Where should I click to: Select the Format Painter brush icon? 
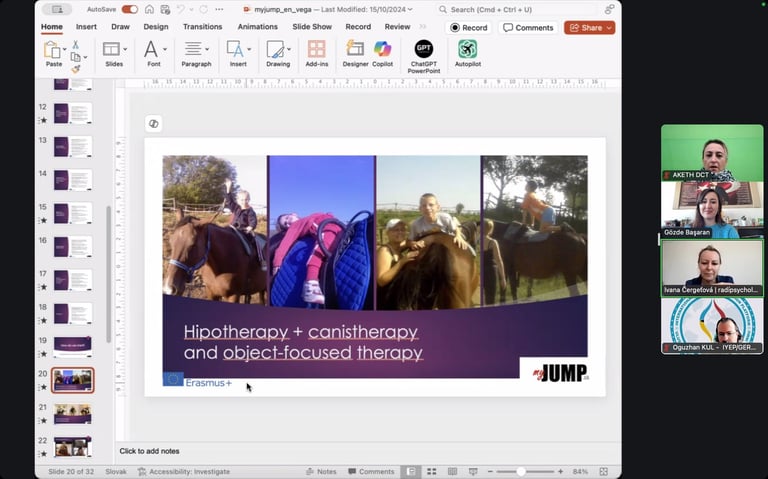pos(75,69)
